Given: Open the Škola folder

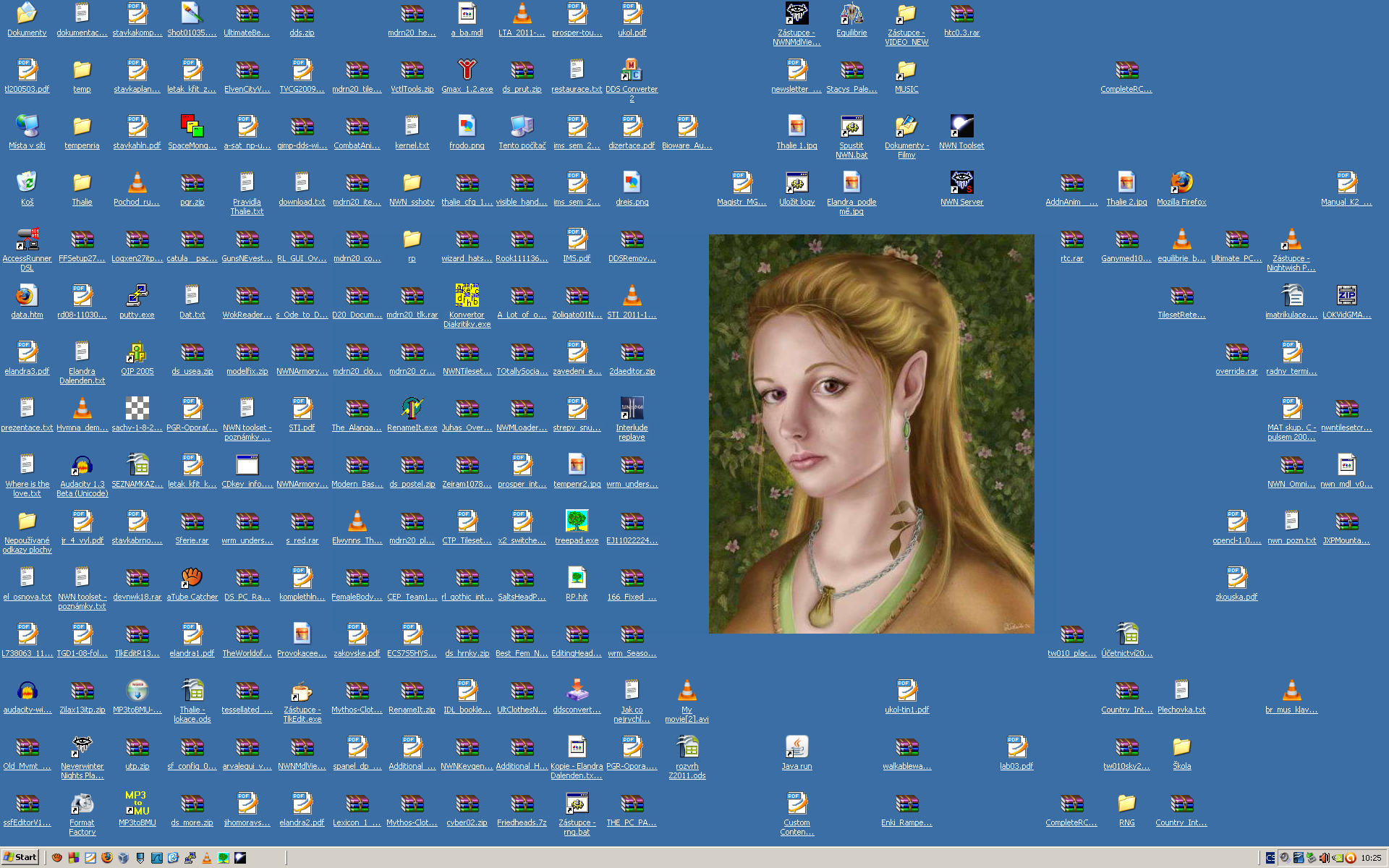Looking at the screenshot, I should pyautogui.click(x=1181, y=748).
